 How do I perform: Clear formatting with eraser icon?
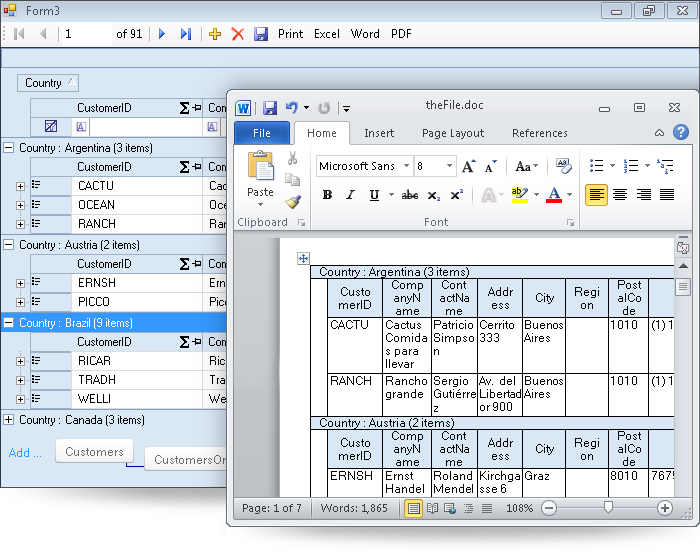(x=563, y=166)
